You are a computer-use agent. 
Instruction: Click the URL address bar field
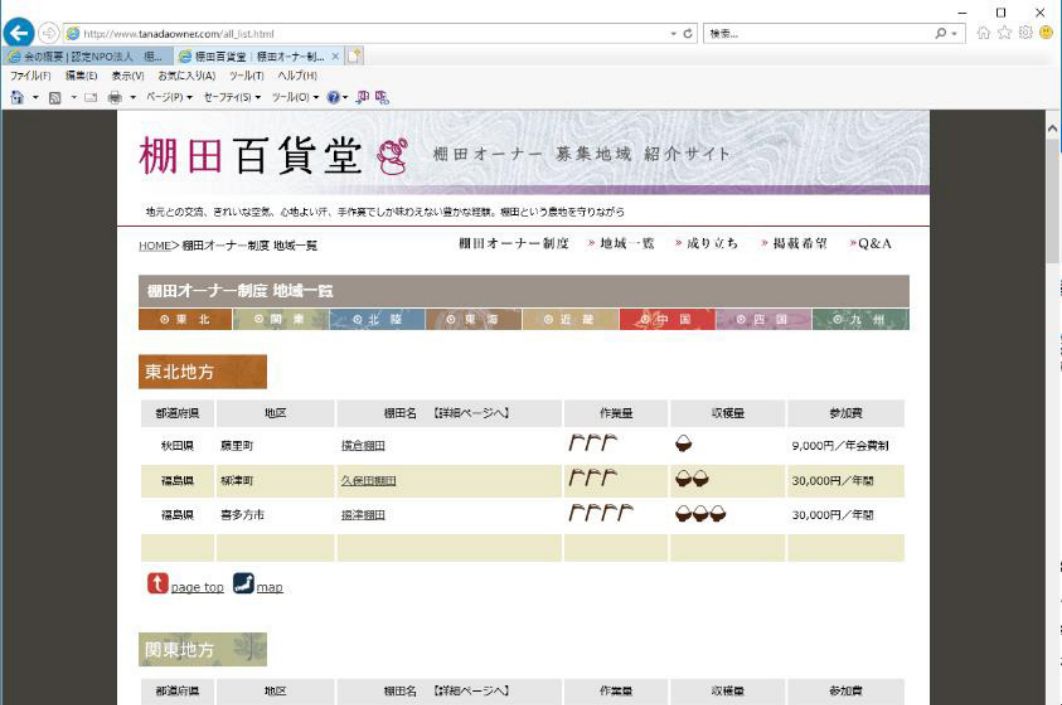368,33
